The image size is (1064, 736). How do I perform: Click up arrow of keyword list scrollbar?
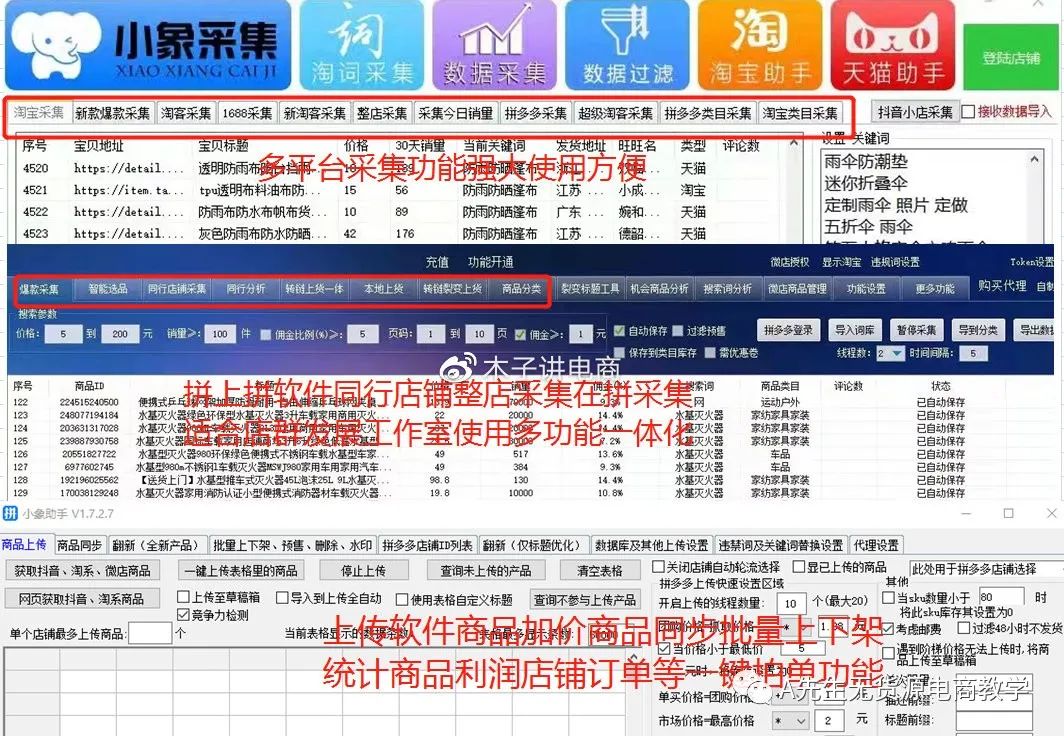[x=1034, y=159]
